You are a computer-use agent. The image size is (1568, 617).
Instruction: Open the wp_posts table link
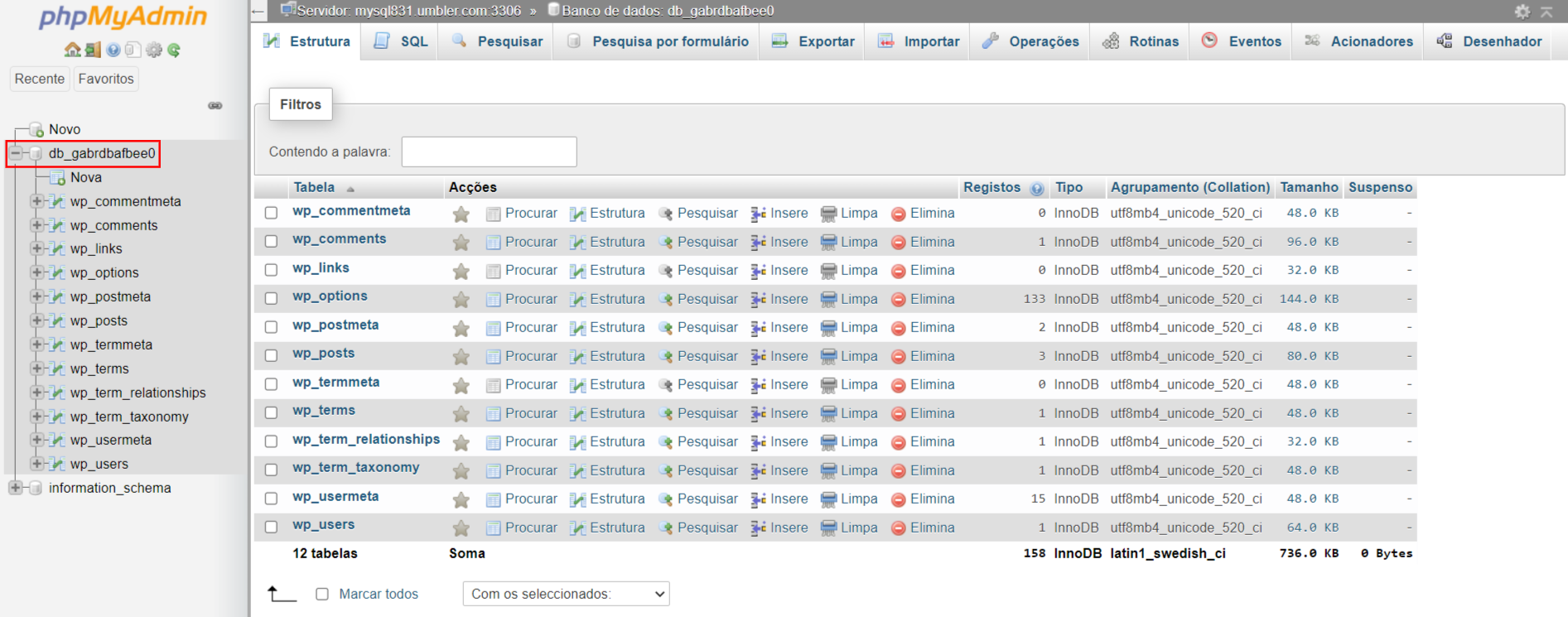coord(323,354)
